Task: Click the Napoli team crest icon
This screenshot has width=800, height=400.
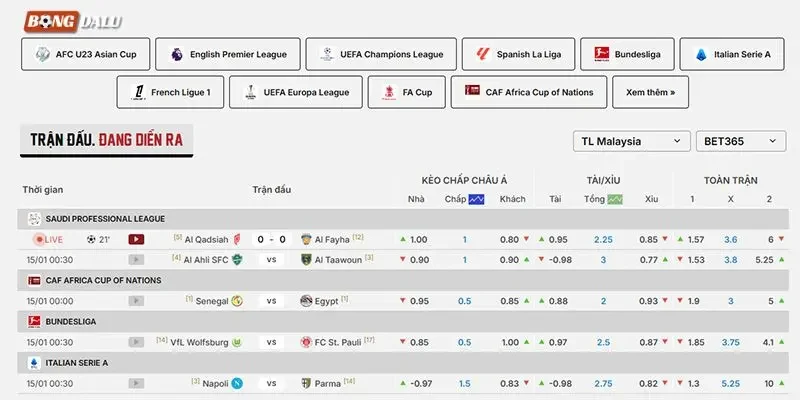Action: coord(237,384)
